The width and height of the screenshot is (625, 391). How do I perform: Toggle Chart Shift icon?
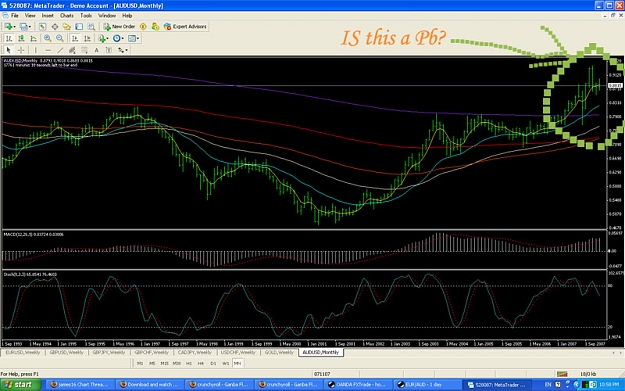(87, 39)
